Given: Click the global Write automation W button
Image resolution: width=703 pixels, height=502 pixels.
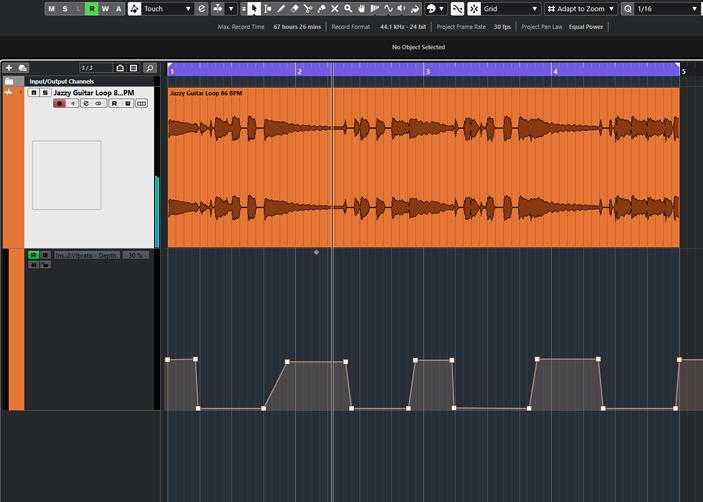Looking at the screenshot, I should click(x=105, y=9).
